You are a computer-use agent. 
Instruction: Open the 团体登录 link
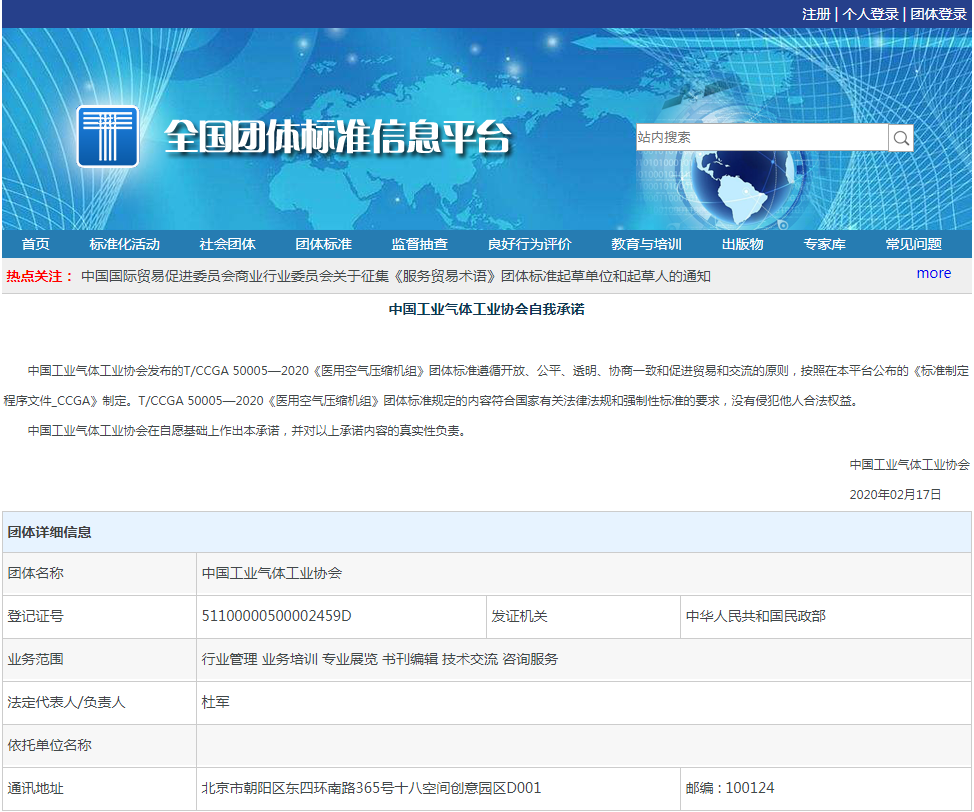pos(938,14)
